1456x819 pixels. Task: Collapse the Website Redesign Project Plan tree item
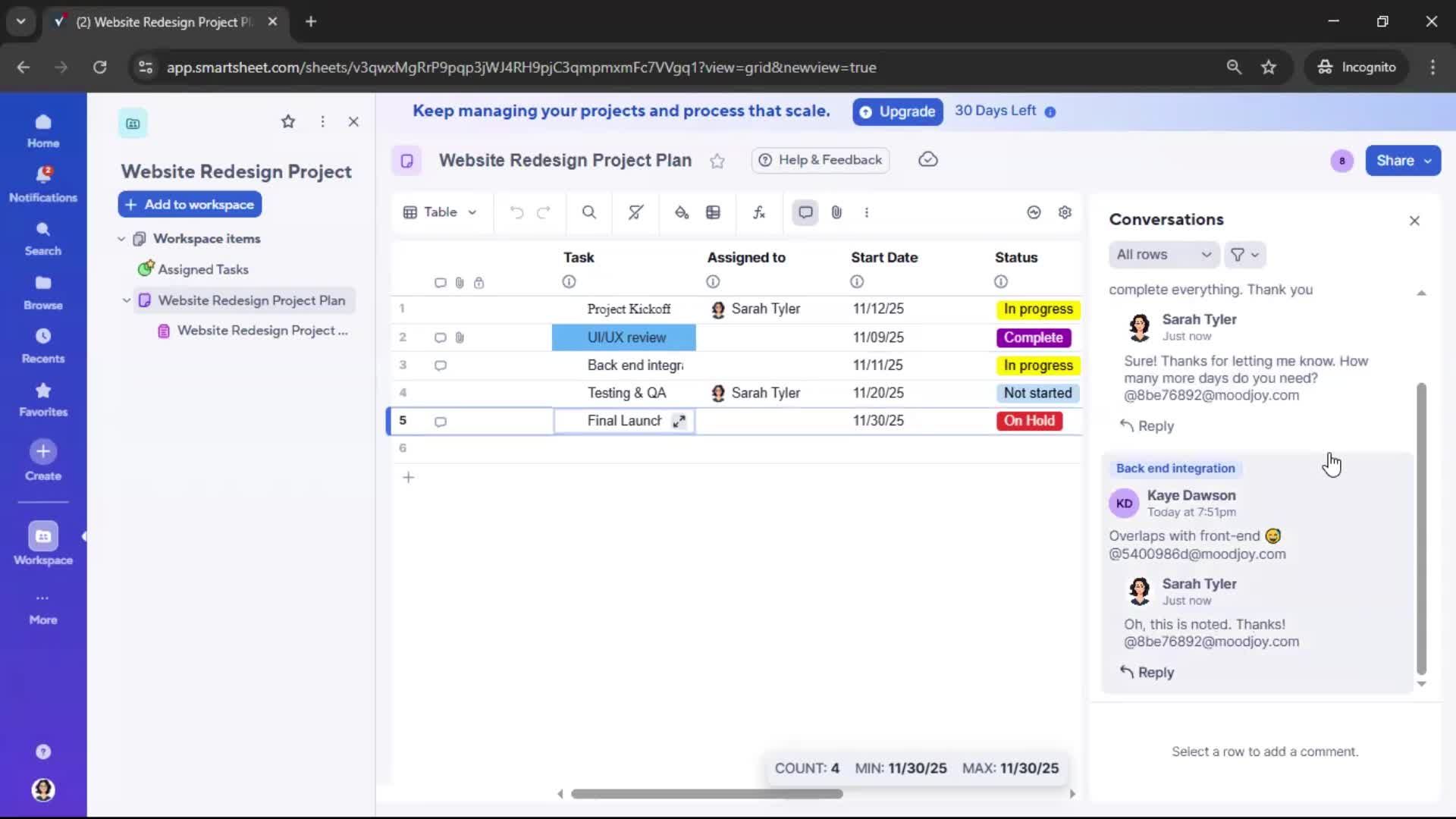(126, 300)
